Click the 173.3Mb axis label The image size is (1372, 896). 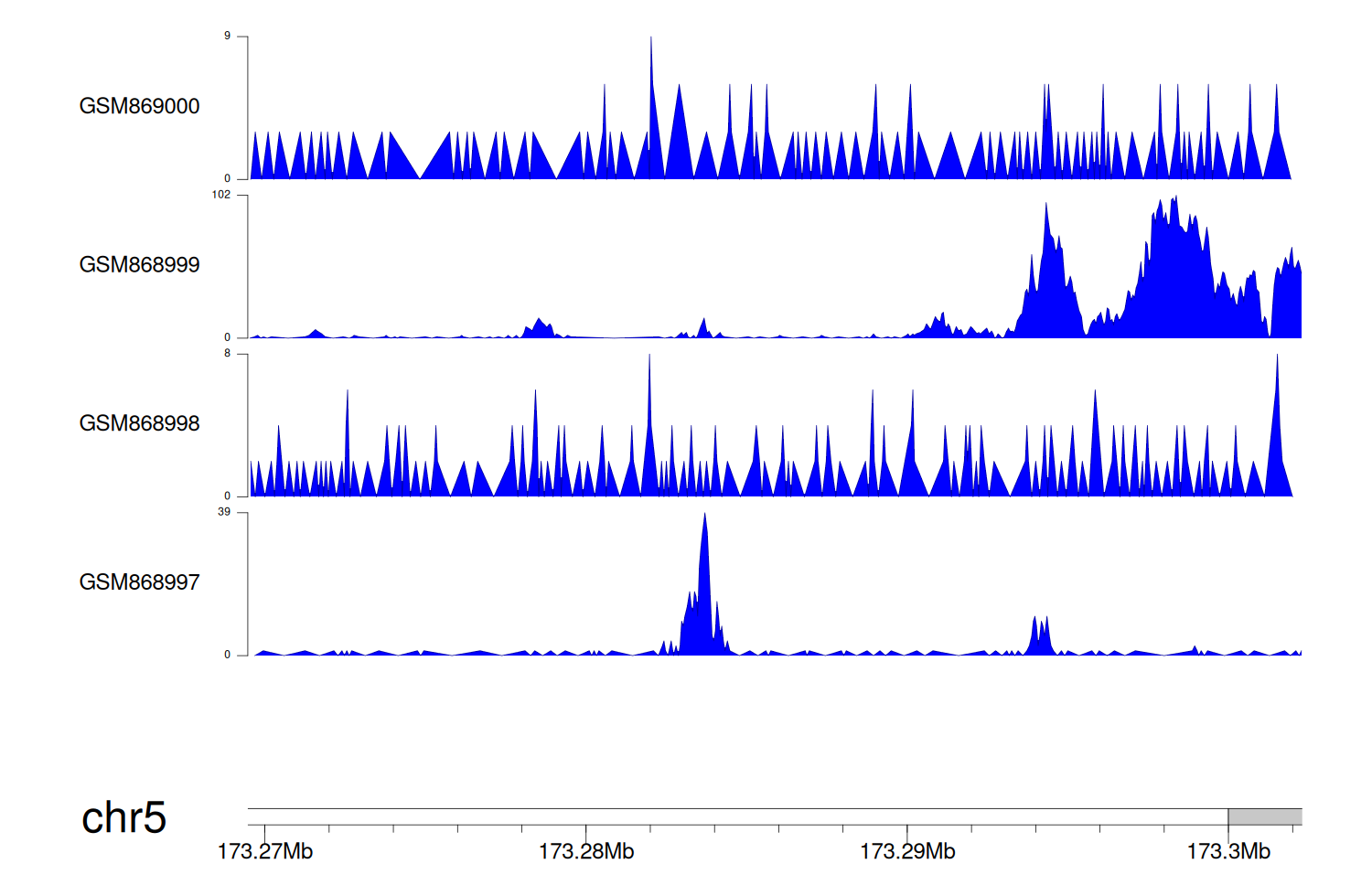pyautogui.click(x=1228, y=852)
